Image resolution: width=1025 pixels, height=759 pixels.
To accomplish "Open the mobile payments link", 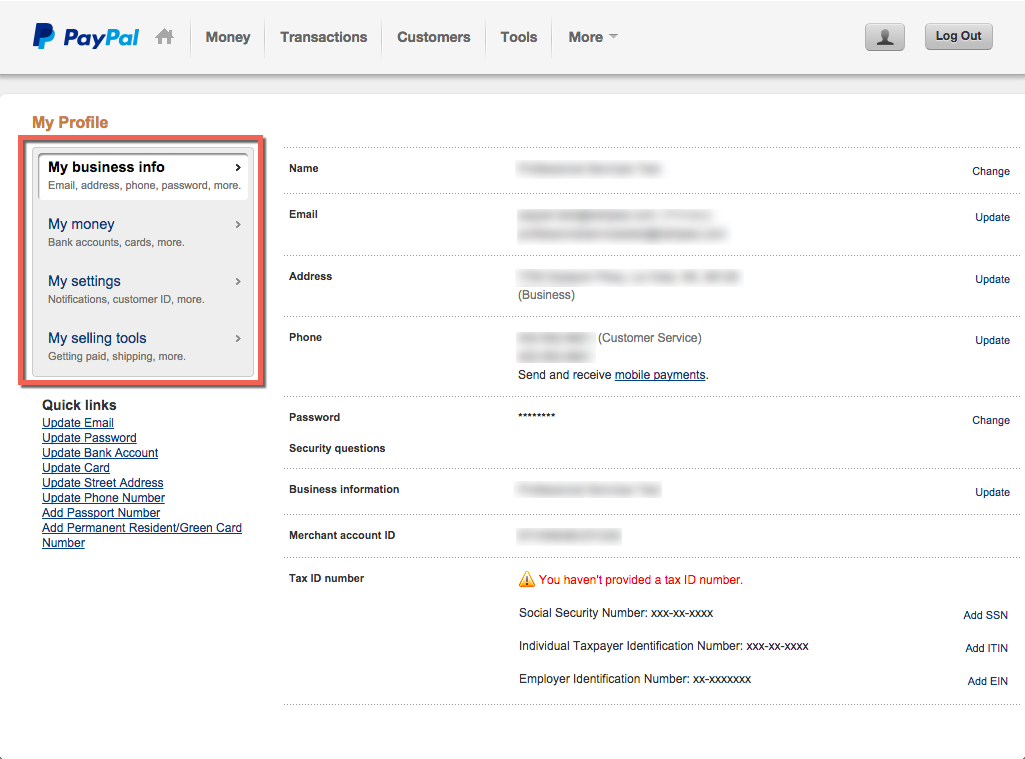I will [660, 375].
